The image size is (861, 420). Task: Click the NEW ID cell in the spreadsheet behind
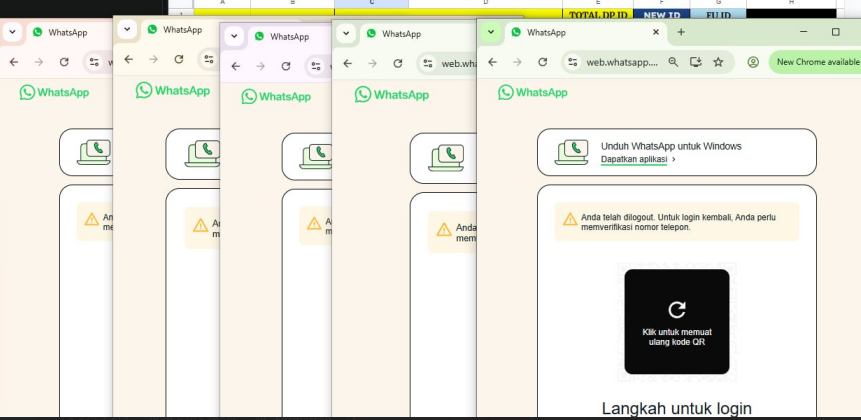[x=662, y=15]
